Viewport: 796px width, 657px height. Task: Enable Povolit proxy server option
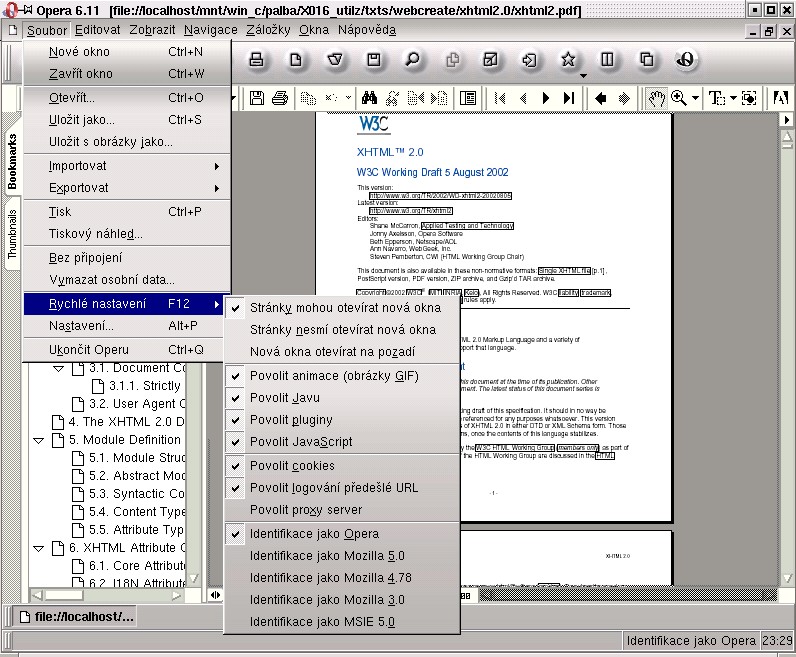point(342,510)
